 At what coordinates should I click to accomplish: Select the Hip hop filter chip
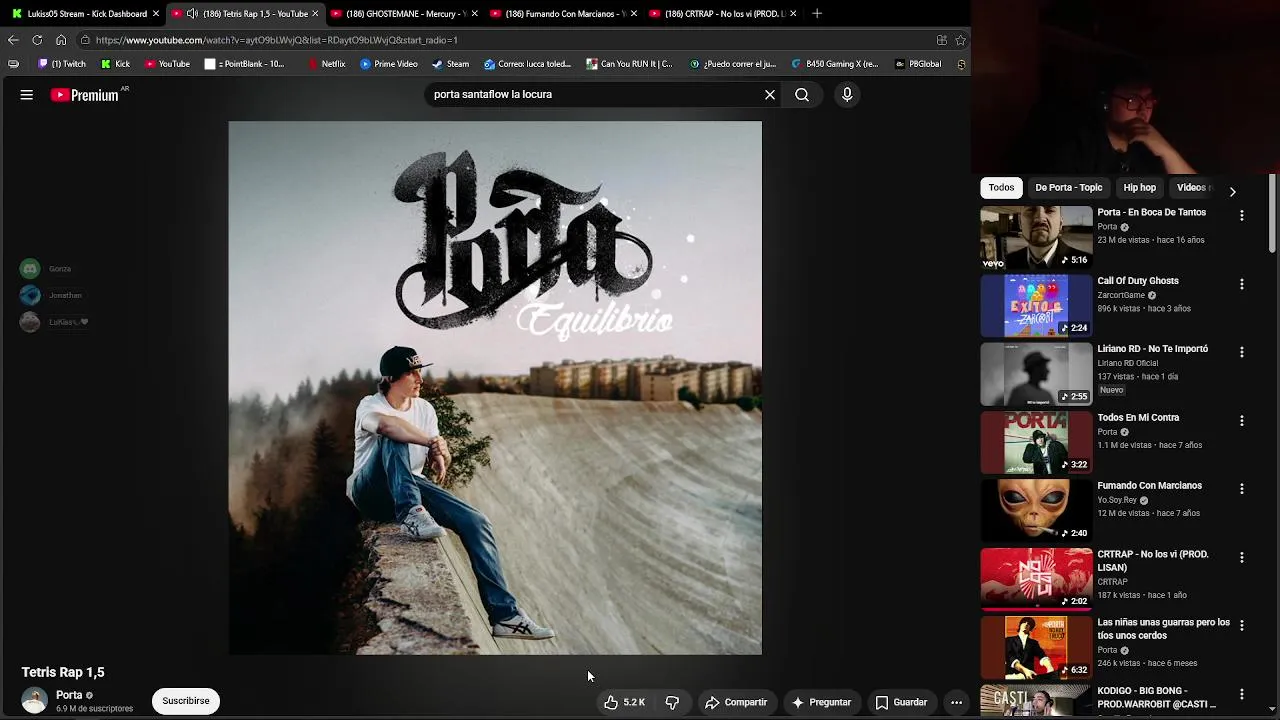(1139, 188)
